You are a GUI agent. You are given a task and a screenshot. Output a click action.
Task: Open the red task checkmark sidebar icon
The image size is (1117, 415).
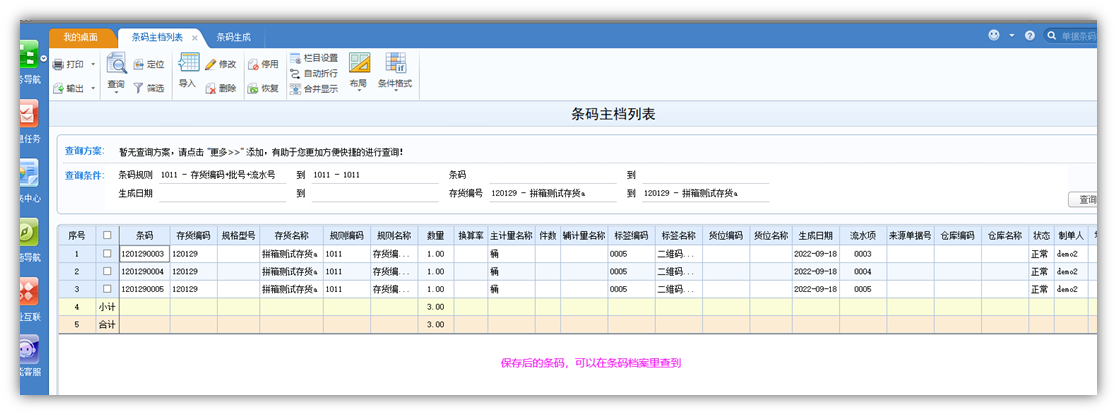[x=28, y=115]
